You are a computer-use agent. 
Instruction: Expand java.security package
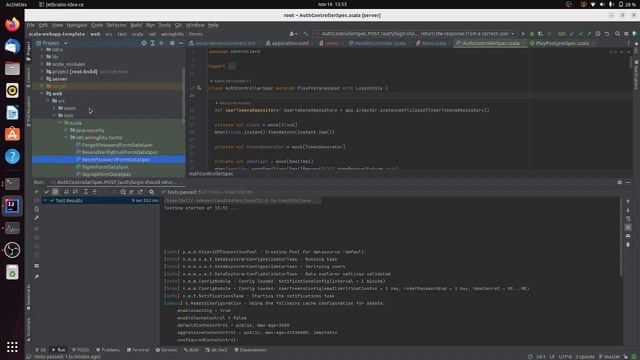[66, 130]
